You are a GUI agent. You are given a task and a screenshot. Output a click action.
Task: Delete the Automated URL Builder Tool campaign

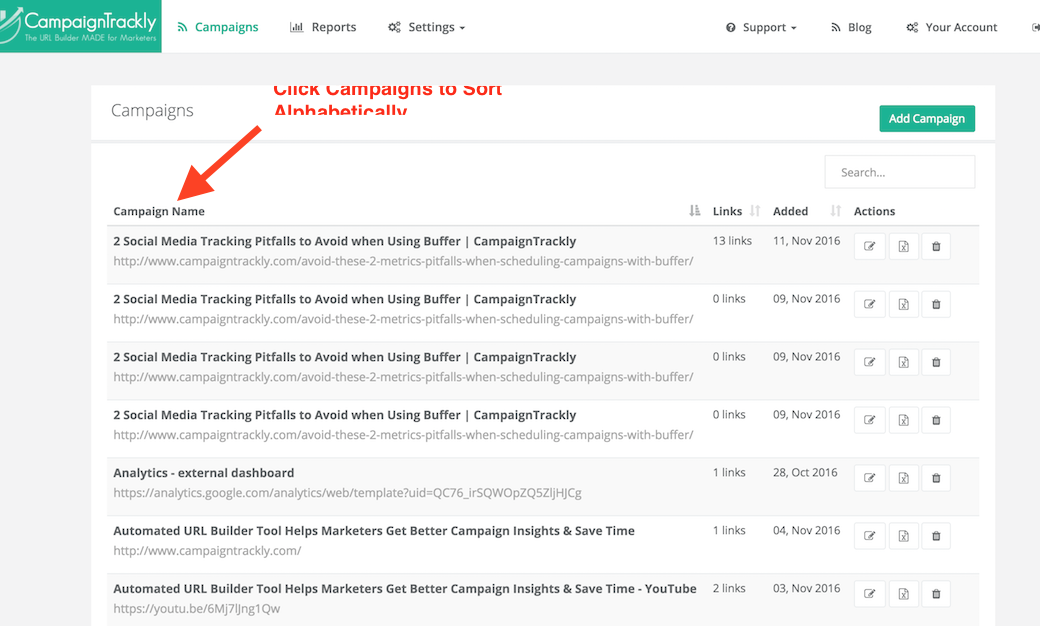936,536
